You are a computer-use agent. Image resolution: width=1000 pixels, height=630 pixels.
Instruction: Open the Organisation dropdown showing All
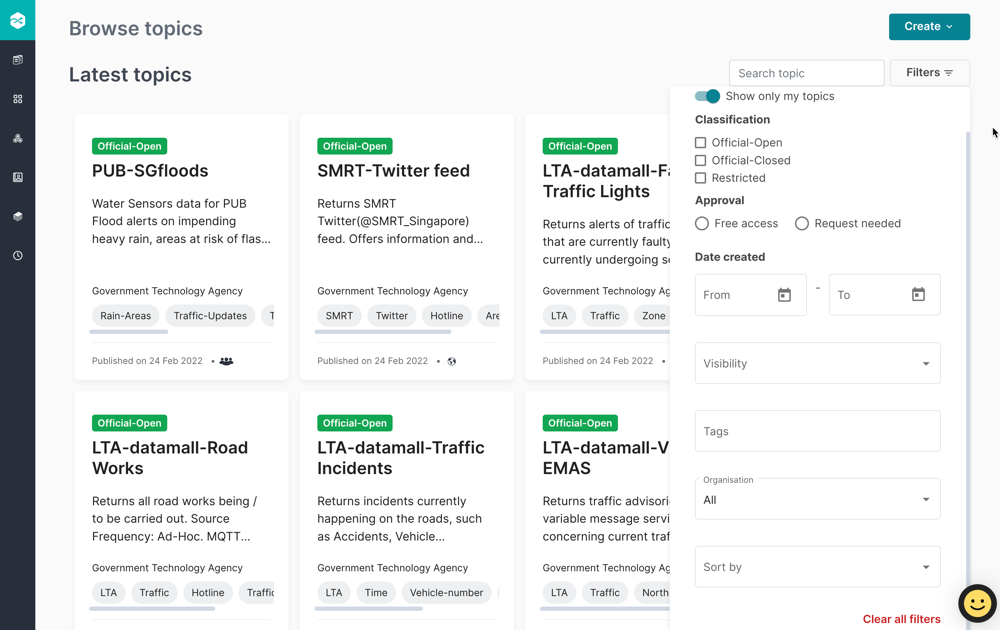click(817, 499)
